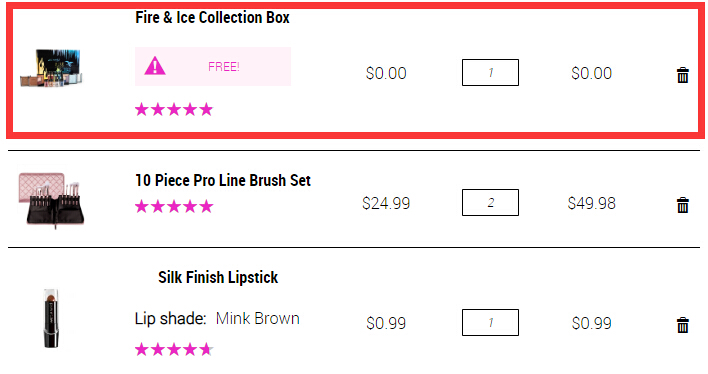Viewport: 708px width, 374px height.
Task: Open the Fire & Ice Collection Box thumbnail
Action: pyautogui.click(x=51, y=68)
